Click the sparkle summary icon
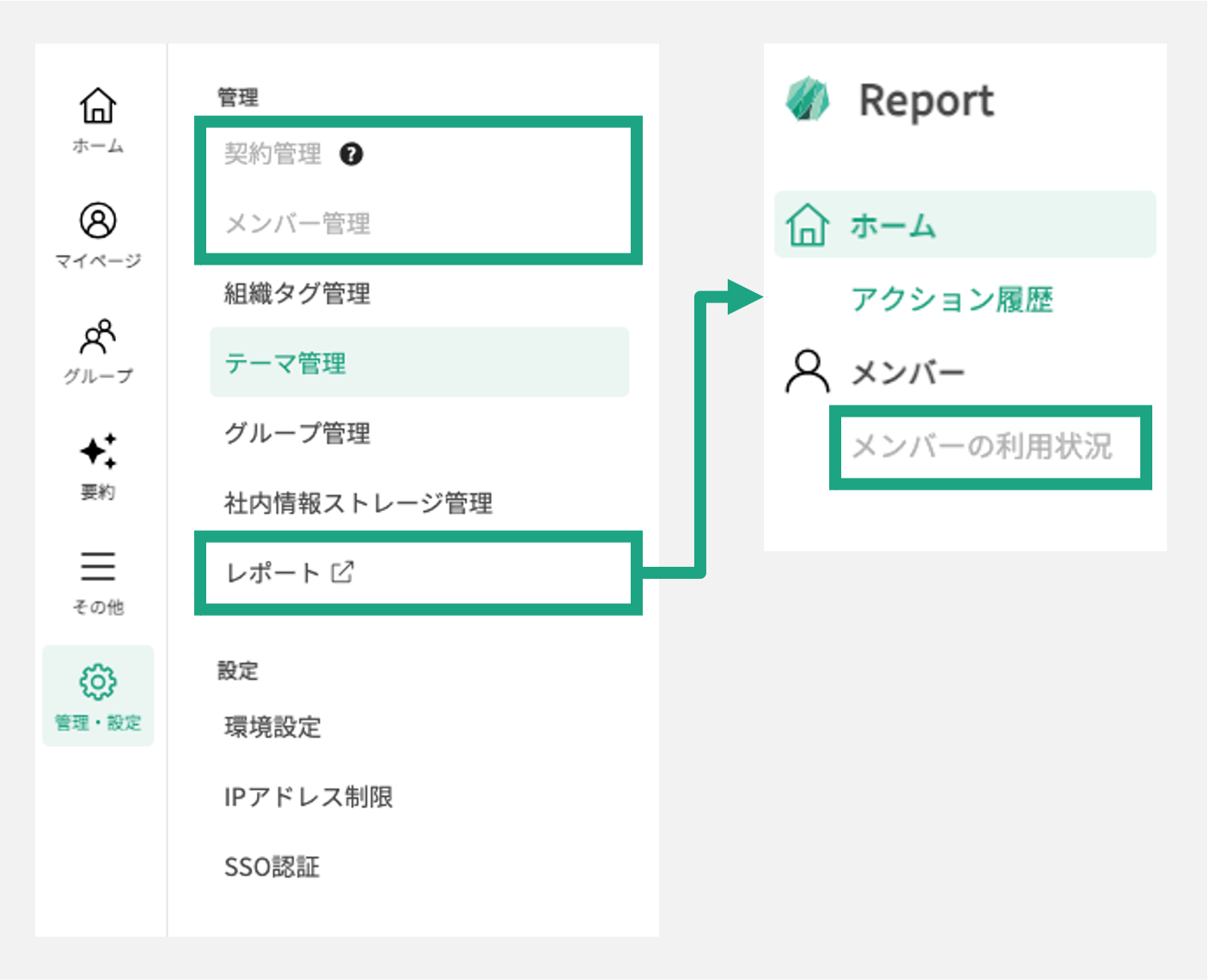Image resolution: width=1209 pixels, height=980 pixels. tap(98, 452)
